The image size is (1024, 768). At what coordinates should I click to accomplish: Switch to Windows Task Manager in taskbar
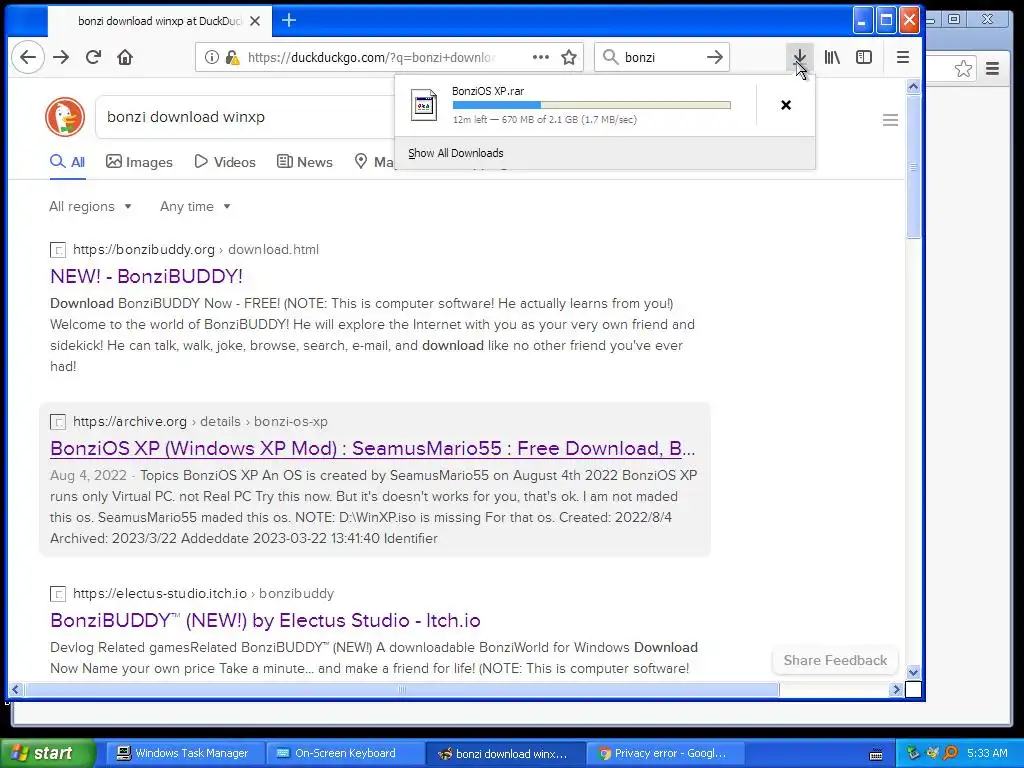click(x=183, y=754)
